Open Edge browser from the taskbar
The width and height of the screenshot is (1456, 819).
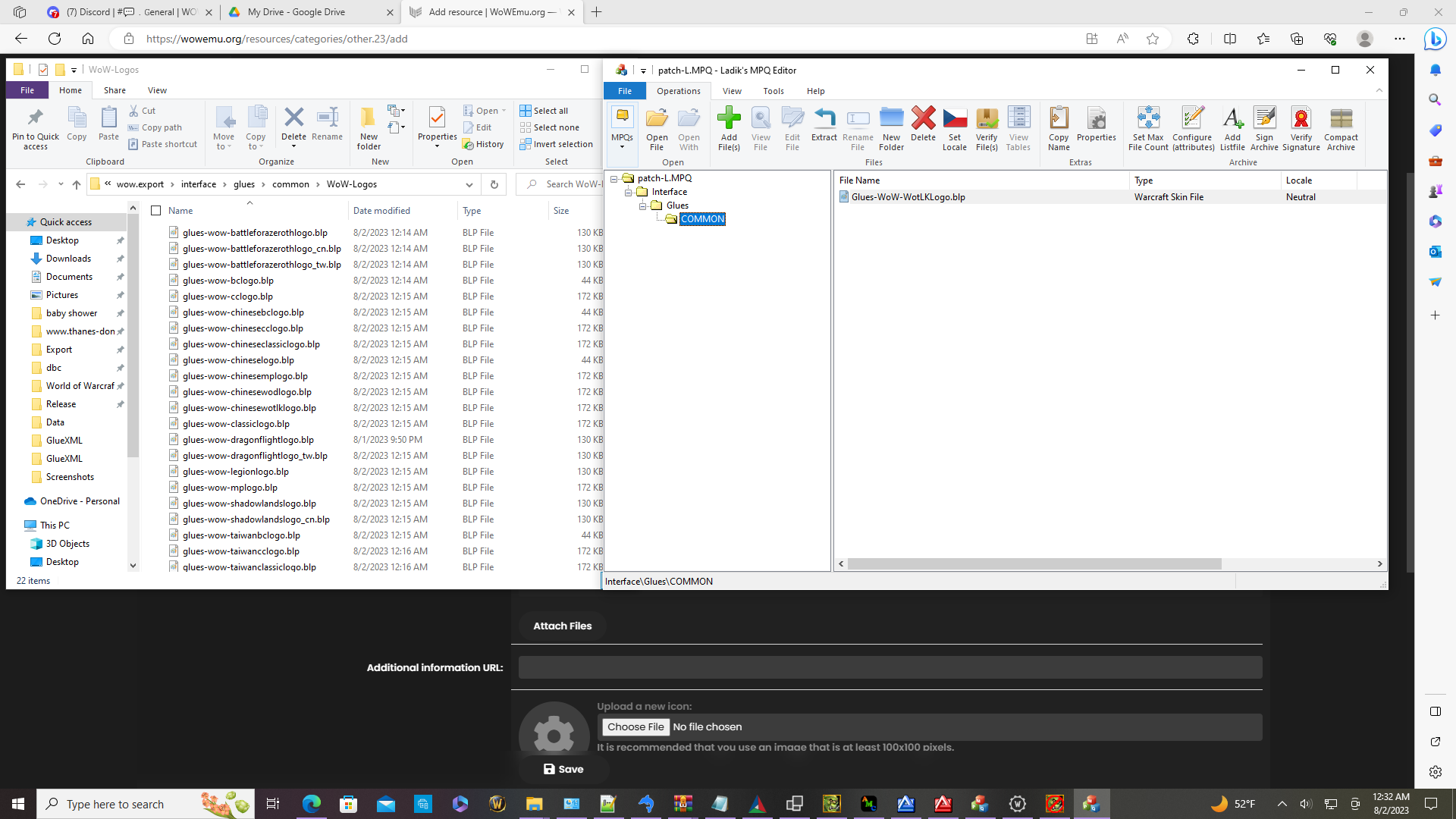(312, 804)
